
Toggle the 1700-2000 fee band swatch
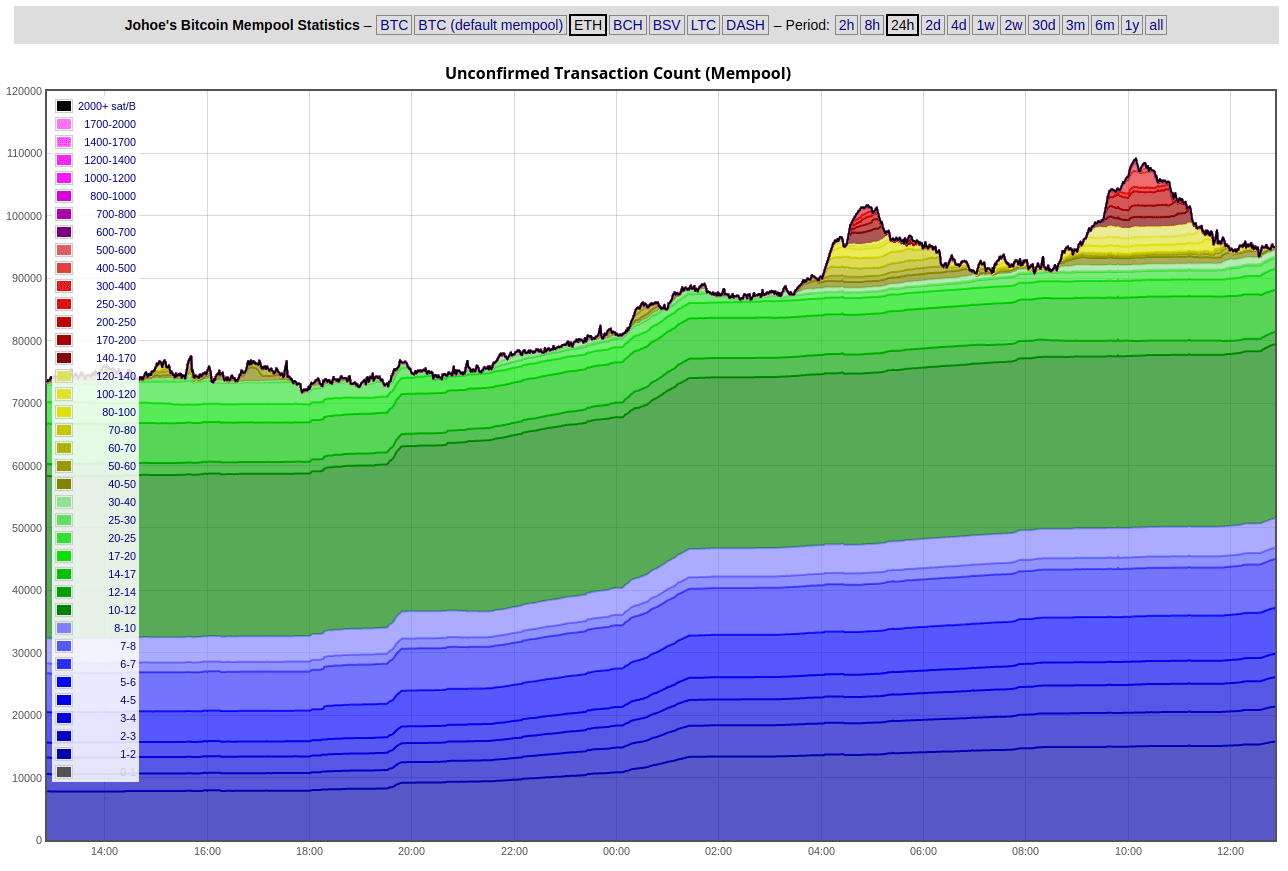tap(64, 124)
